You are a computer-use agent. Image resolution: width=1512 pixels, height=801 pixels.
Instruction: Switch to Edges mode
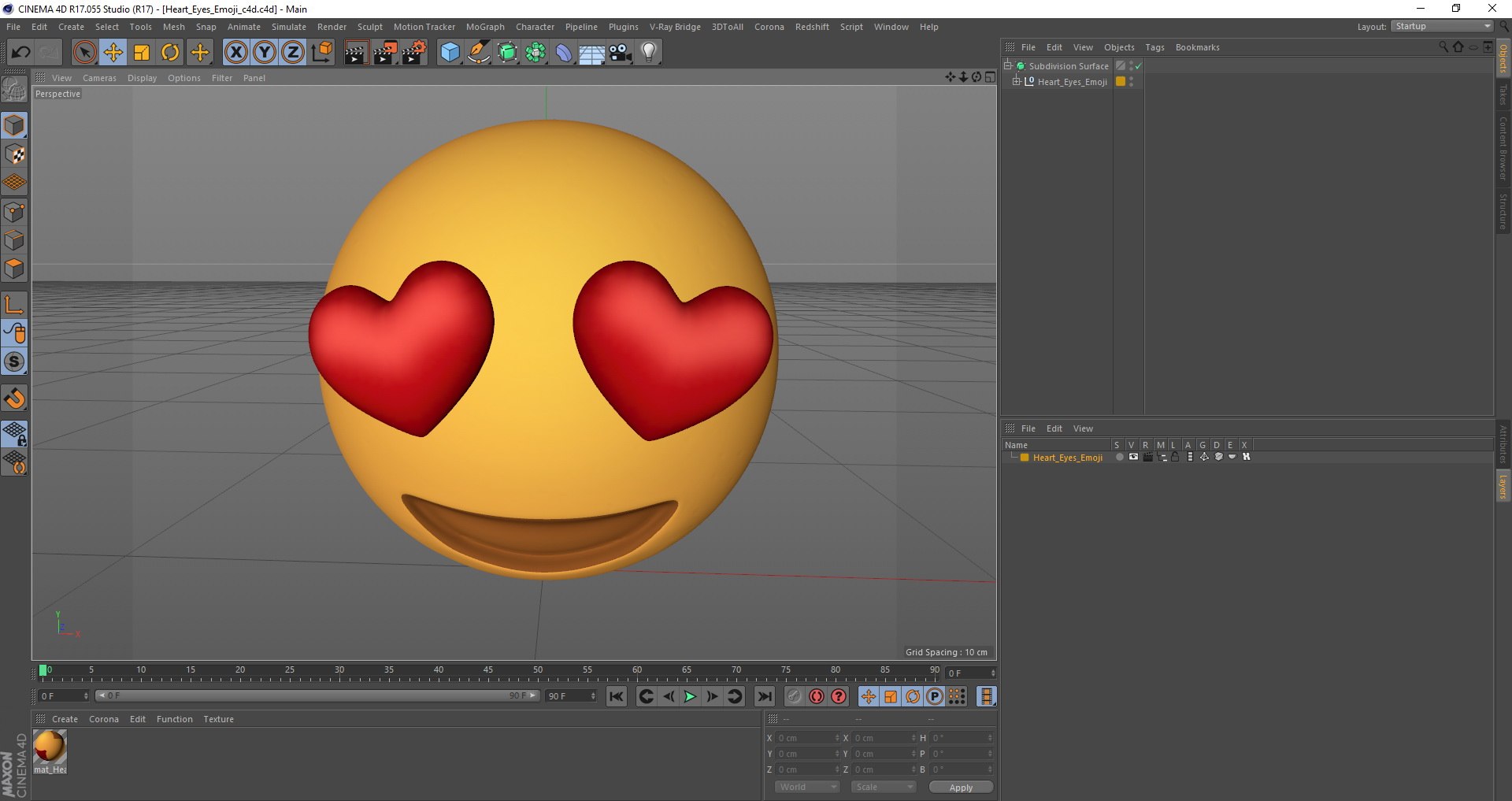(x=14, y=240)
